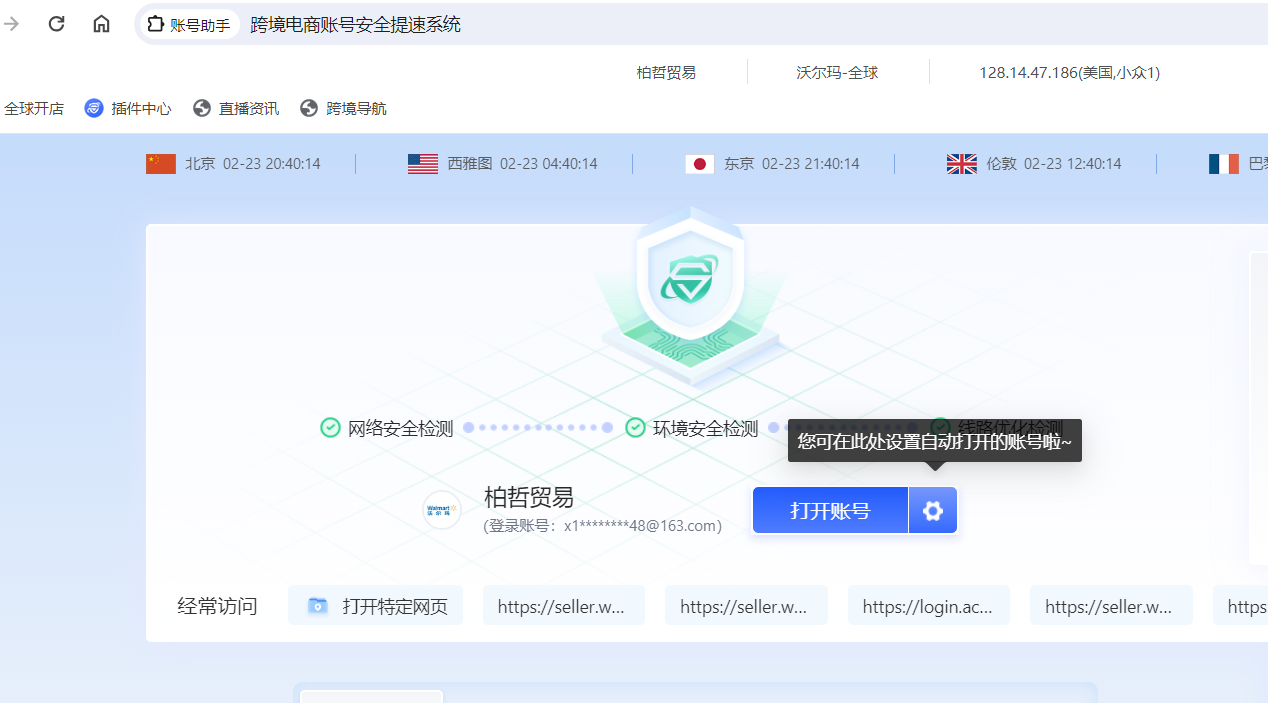The height and width of the screenshot is (703, 1268).
Task: Open the https://login.ac... shortcut
Action: click(x=929, y=606)
